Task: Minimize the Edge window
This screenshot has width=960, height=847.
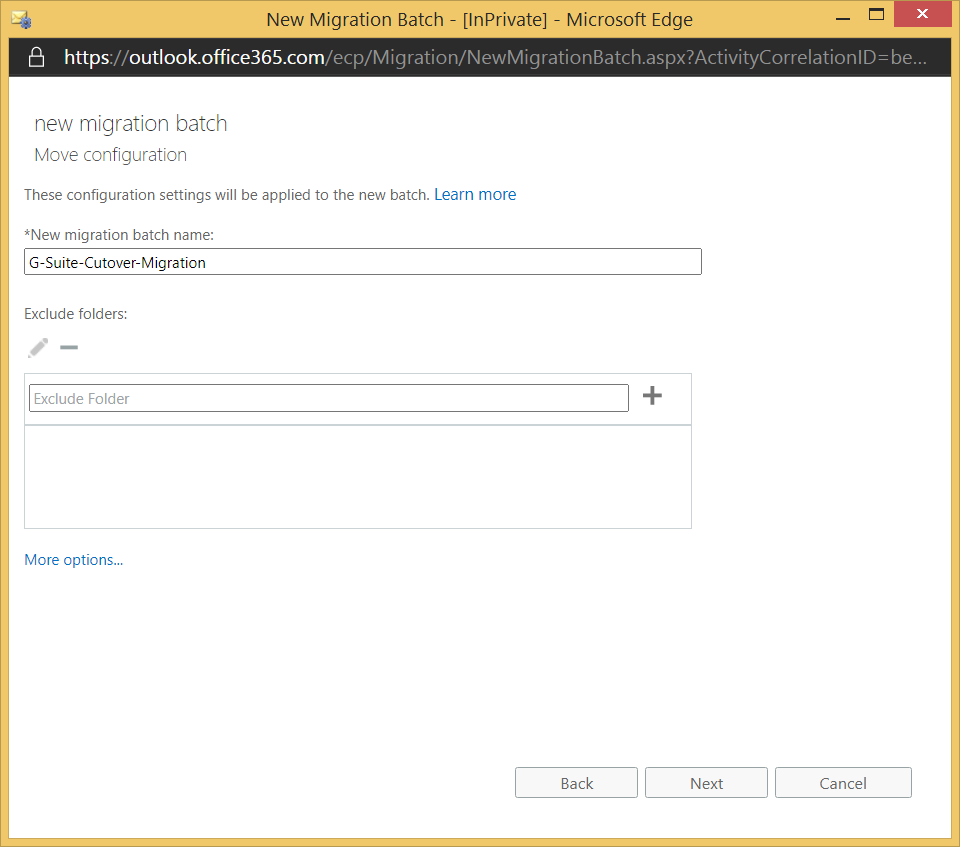Action: click(x=843, y=14)
